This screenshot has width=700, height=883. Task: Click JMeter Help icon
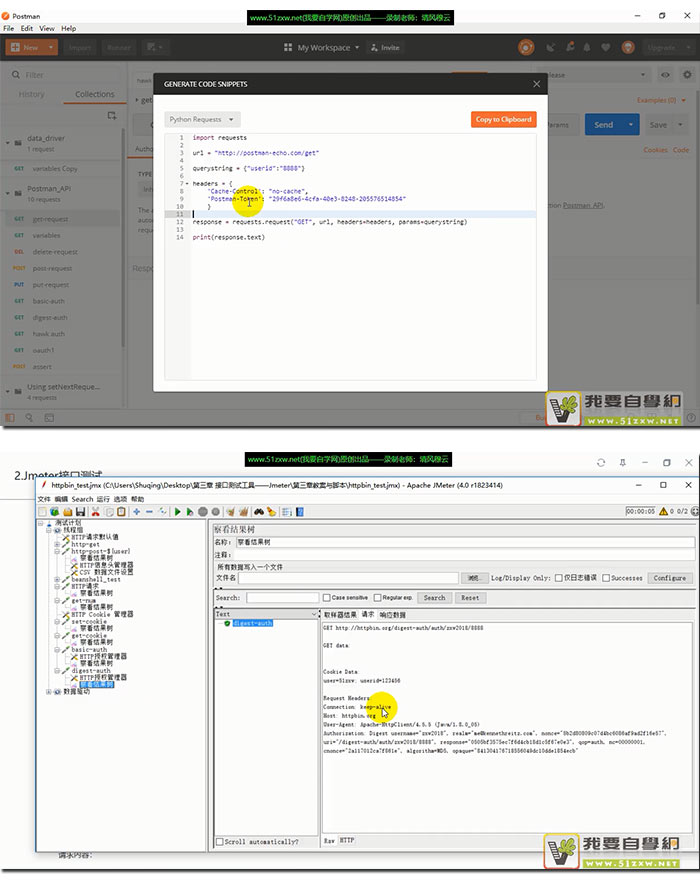[300, 511]
